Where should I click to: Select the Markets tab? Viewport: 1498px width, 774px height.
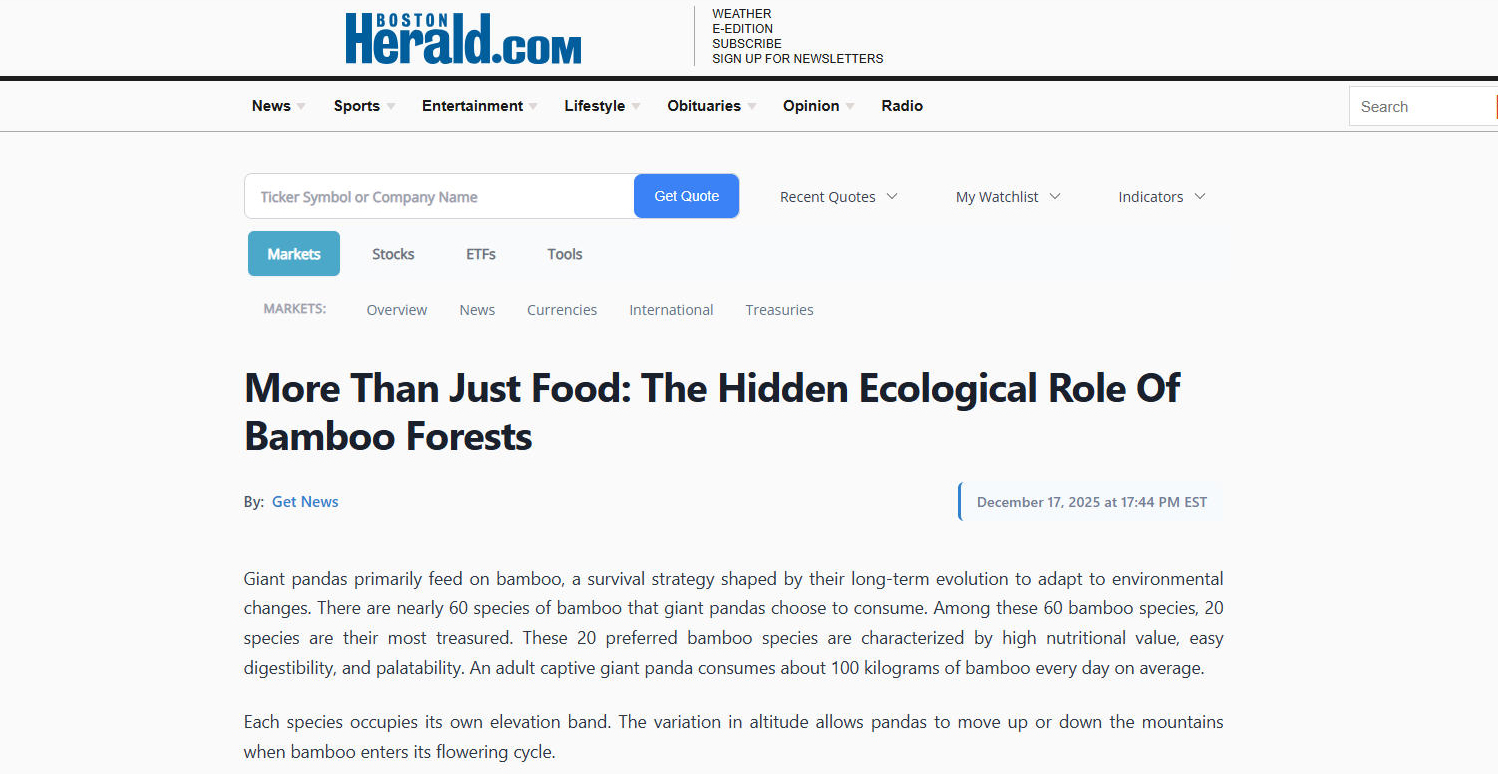click(294, 254)
